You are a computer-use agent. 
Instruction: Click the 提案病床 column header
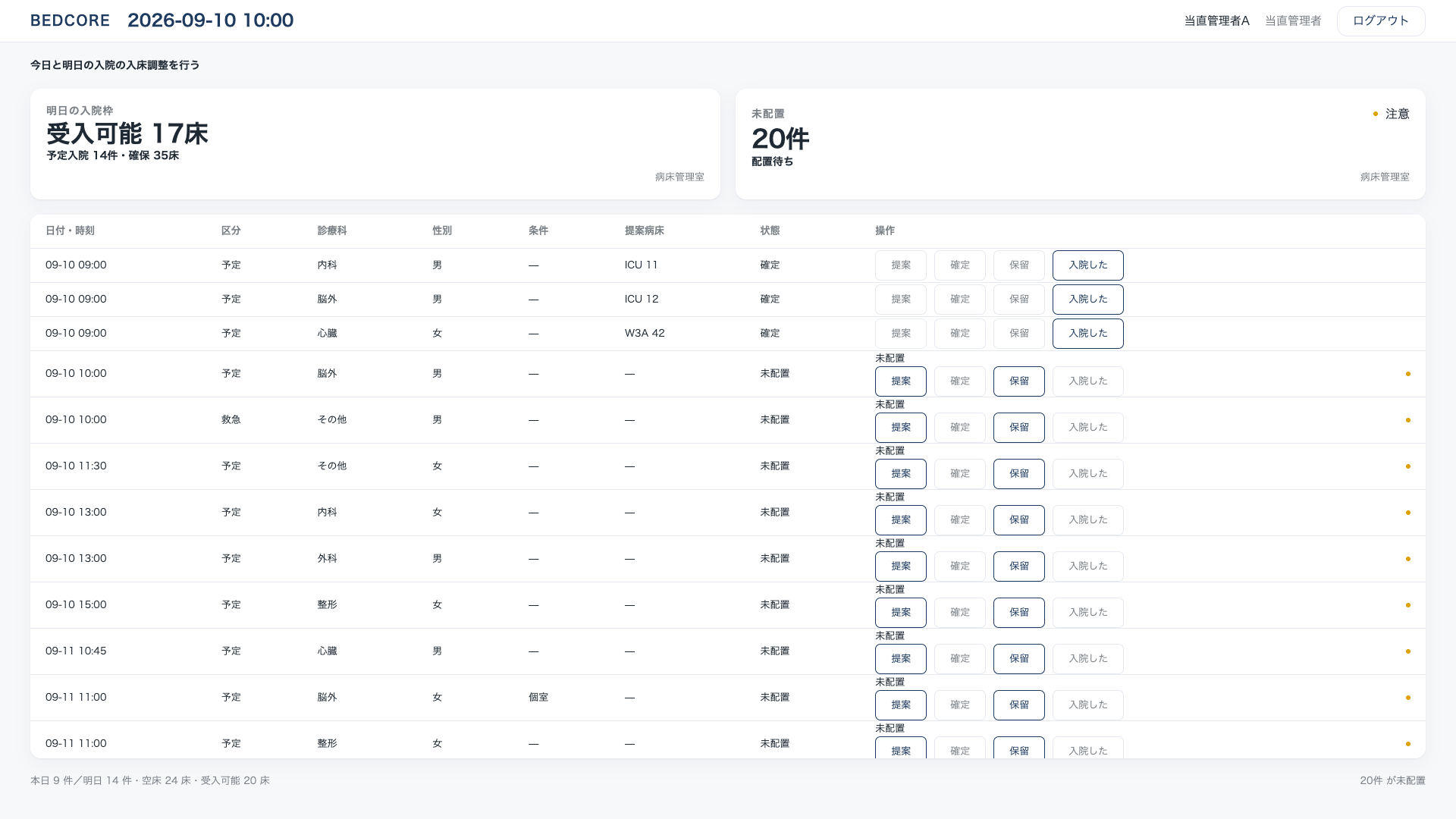pyautogui.click(x=644, y=231)
